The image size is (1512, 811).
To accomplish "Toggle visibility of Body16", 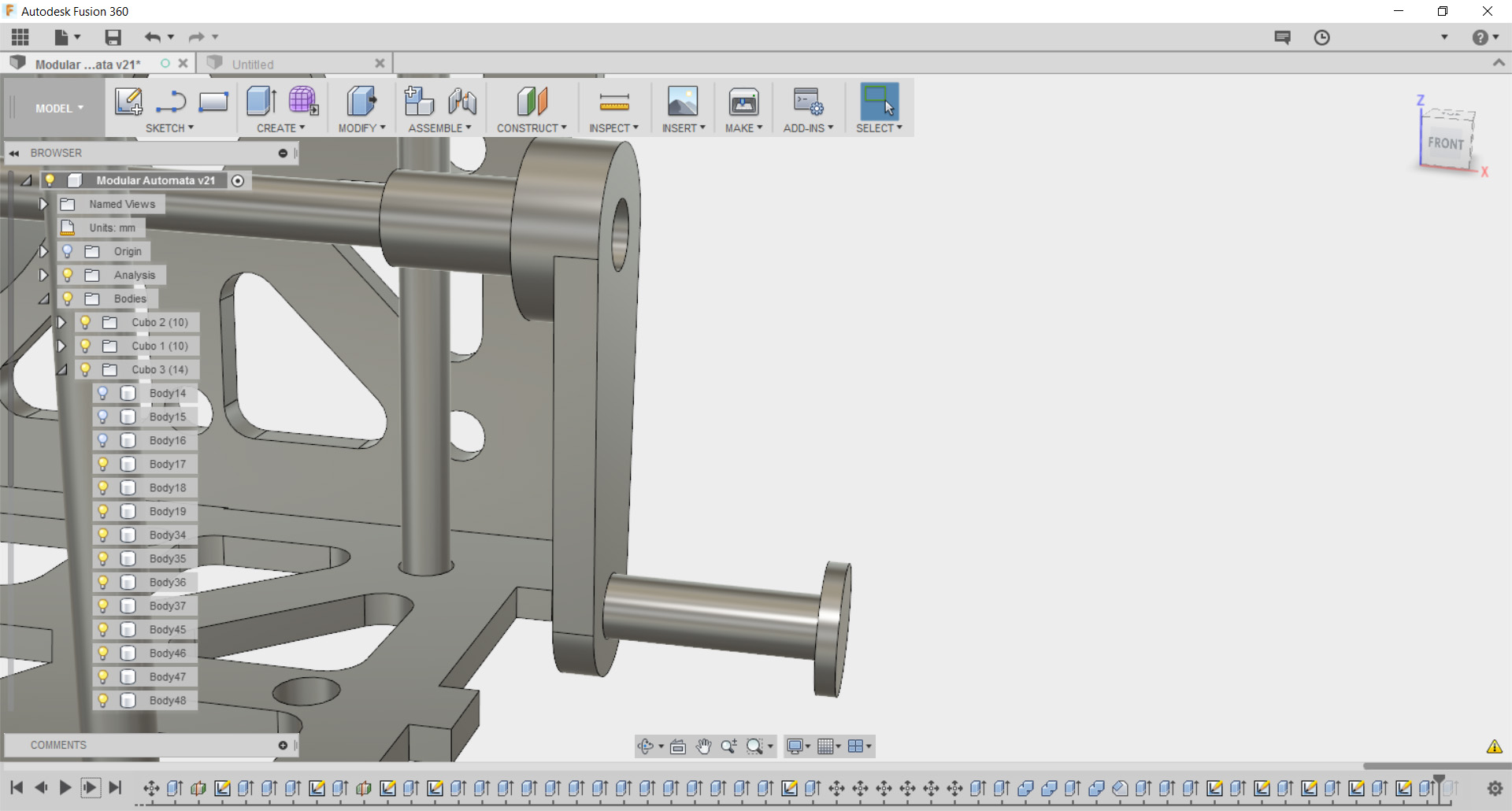I will (102, 440).
